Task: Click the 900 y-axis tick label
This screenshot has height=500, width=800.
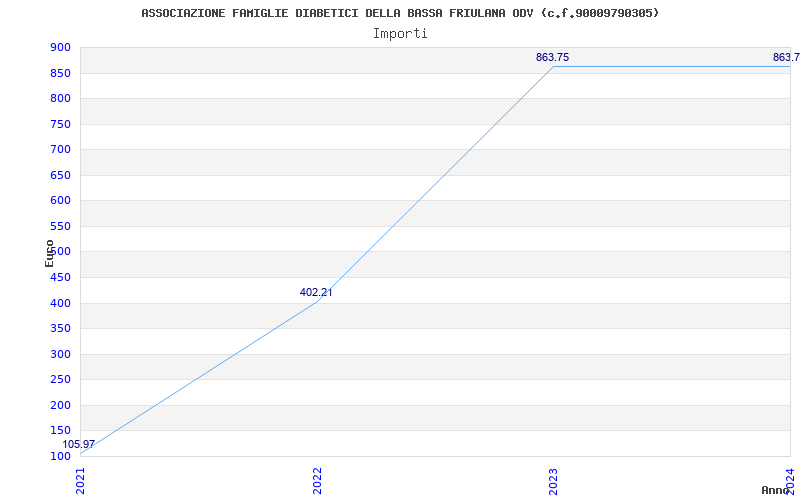Action: point(60,47)
